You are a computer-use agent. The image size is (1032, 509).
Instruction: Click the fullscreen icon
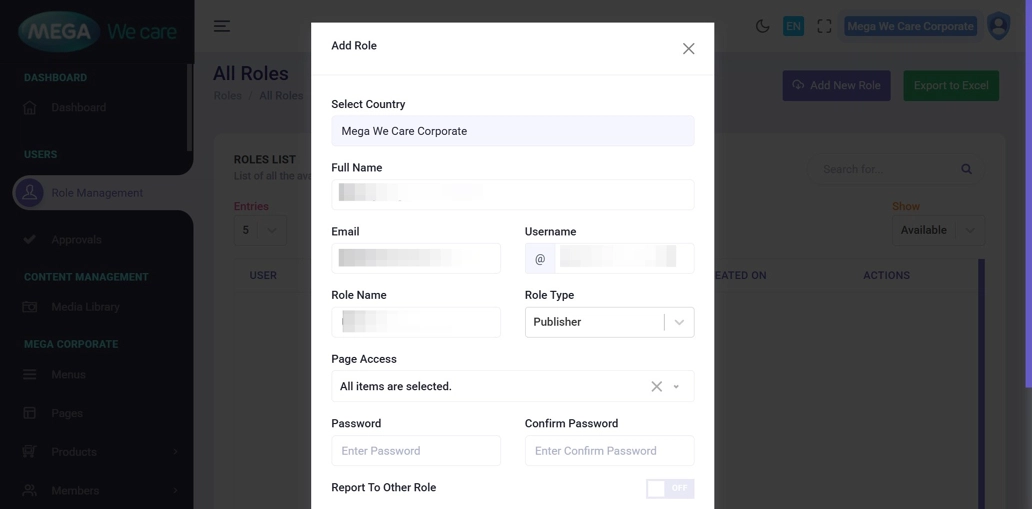824,27
